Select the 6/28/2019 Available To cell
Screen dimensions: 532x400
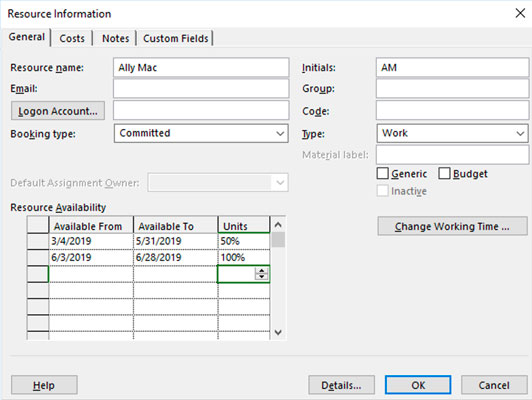coord(175,258)
